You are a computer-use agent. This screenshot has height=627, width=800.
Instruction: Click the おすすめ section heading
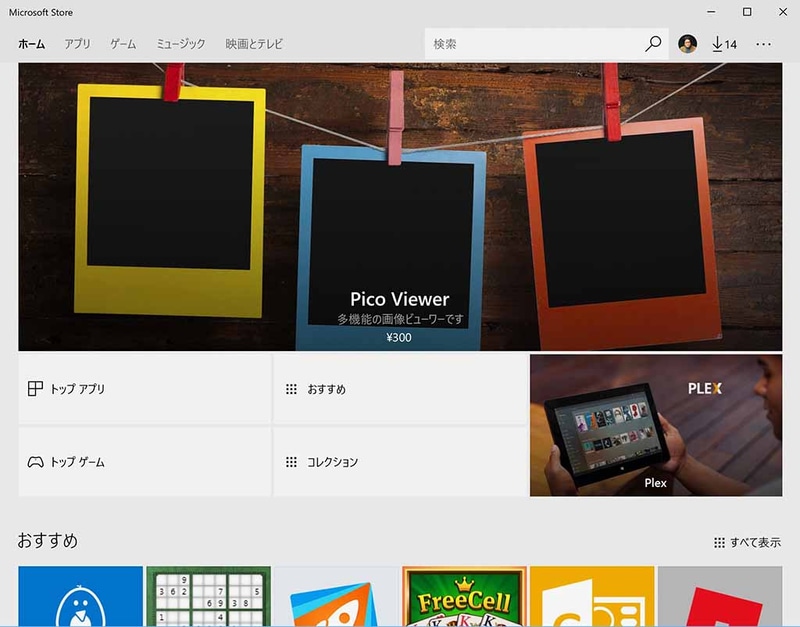point(47,540)
